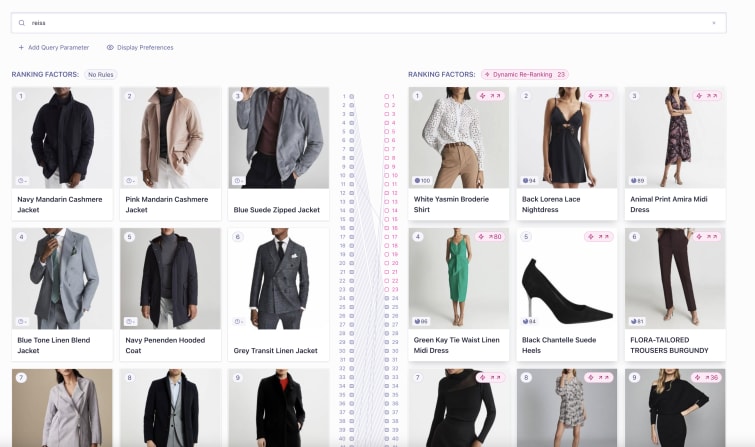Click boost badge showing 36 on right item 9
This screenshot has width=755, height=447.
pos(707,377)
